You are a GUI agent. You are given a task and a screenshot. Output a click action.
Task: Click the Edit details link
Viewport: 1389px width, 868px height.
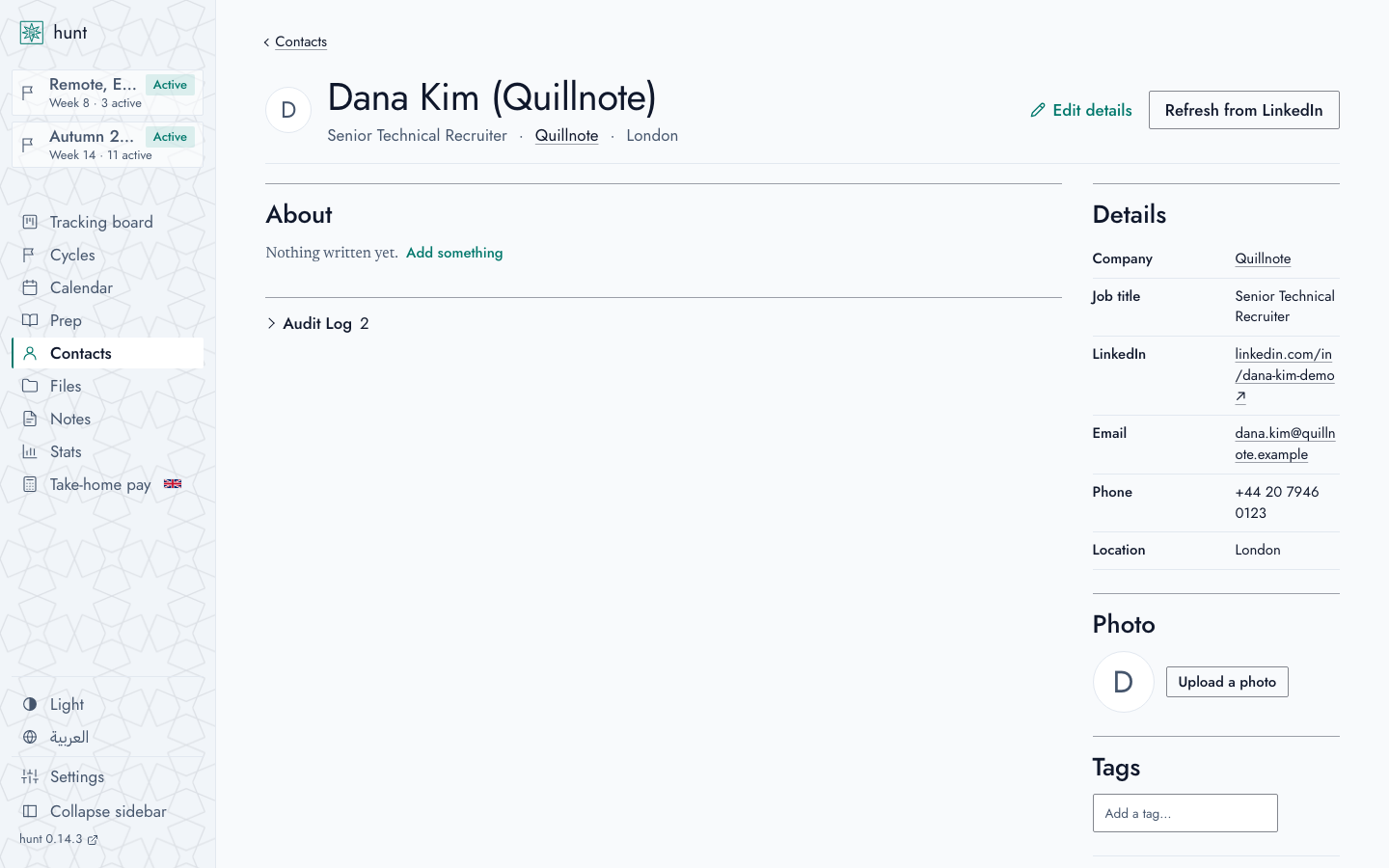pyautogui.click(x=1081, y=110)
